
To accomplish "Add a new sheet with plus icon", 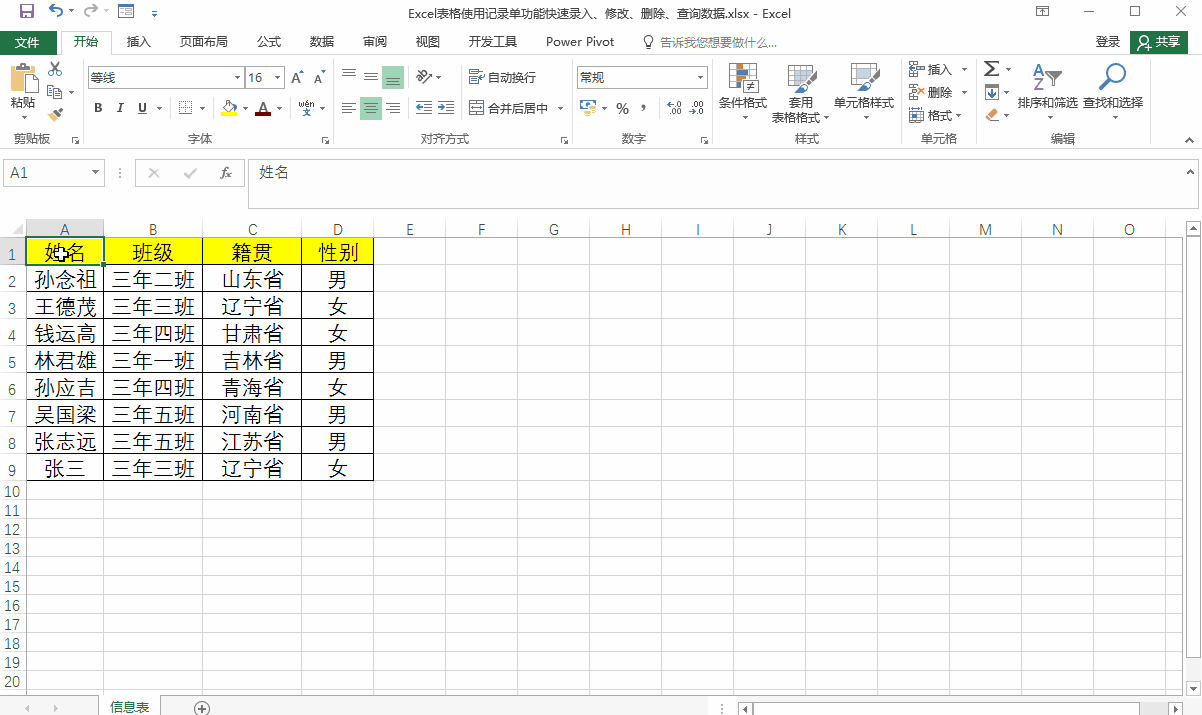I will pyautogui.click(x=202, y=708).
